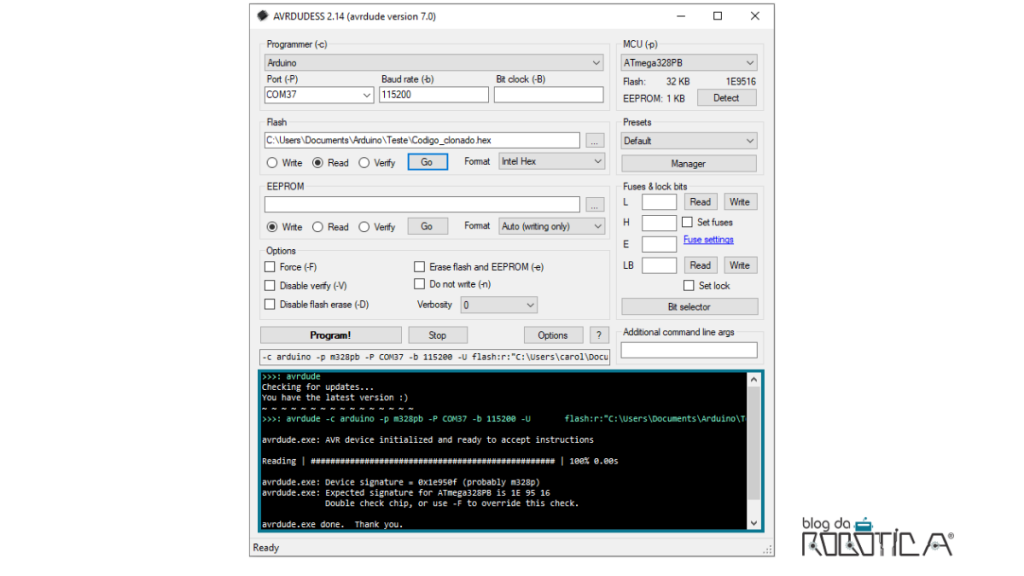This screenshot has height=576, width=1024.
Task: Click the LB lock bits input field
Action: click(659, 265)
